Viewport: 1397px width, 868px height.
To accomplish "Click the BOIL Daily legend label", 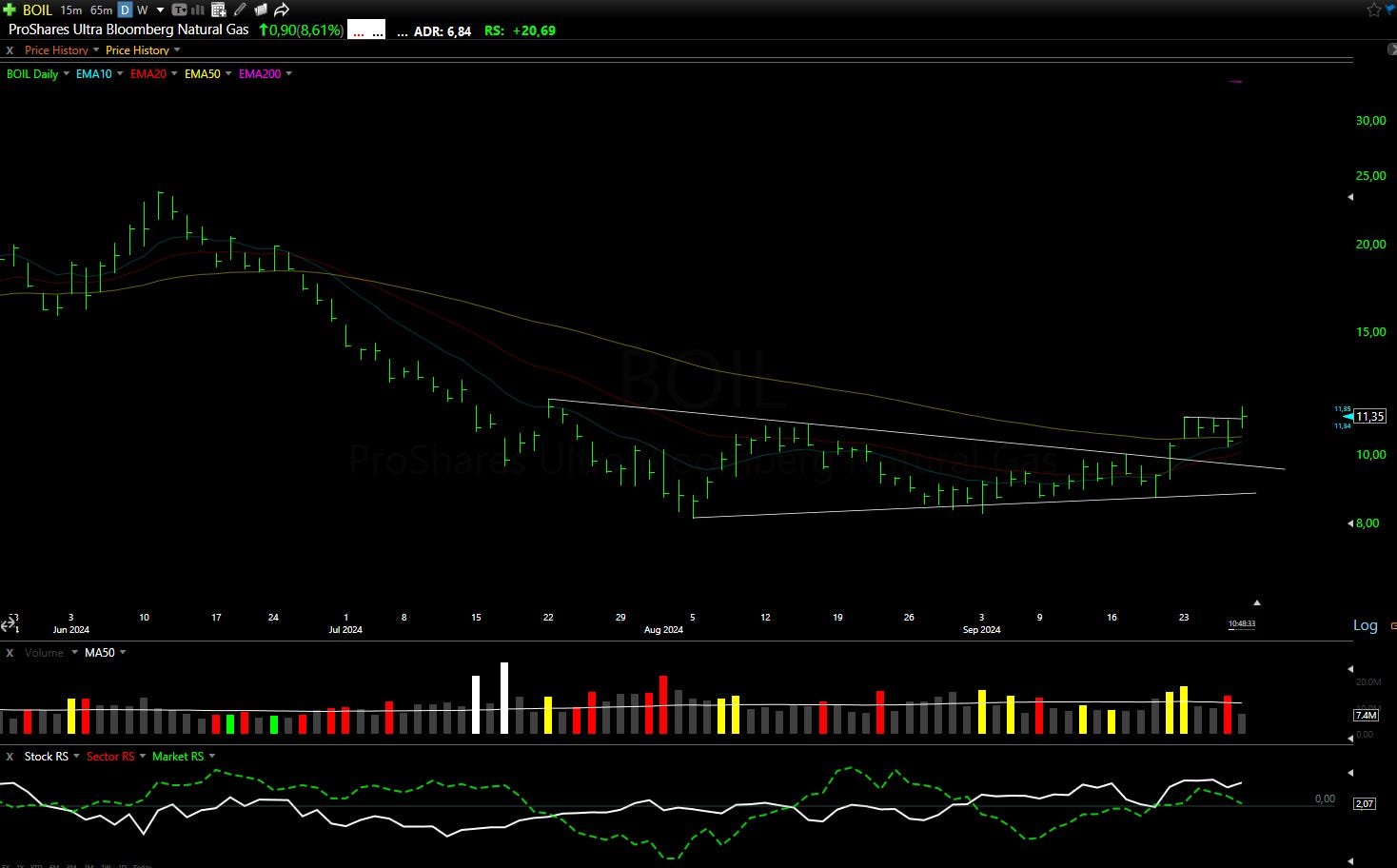I will [32, 74].
